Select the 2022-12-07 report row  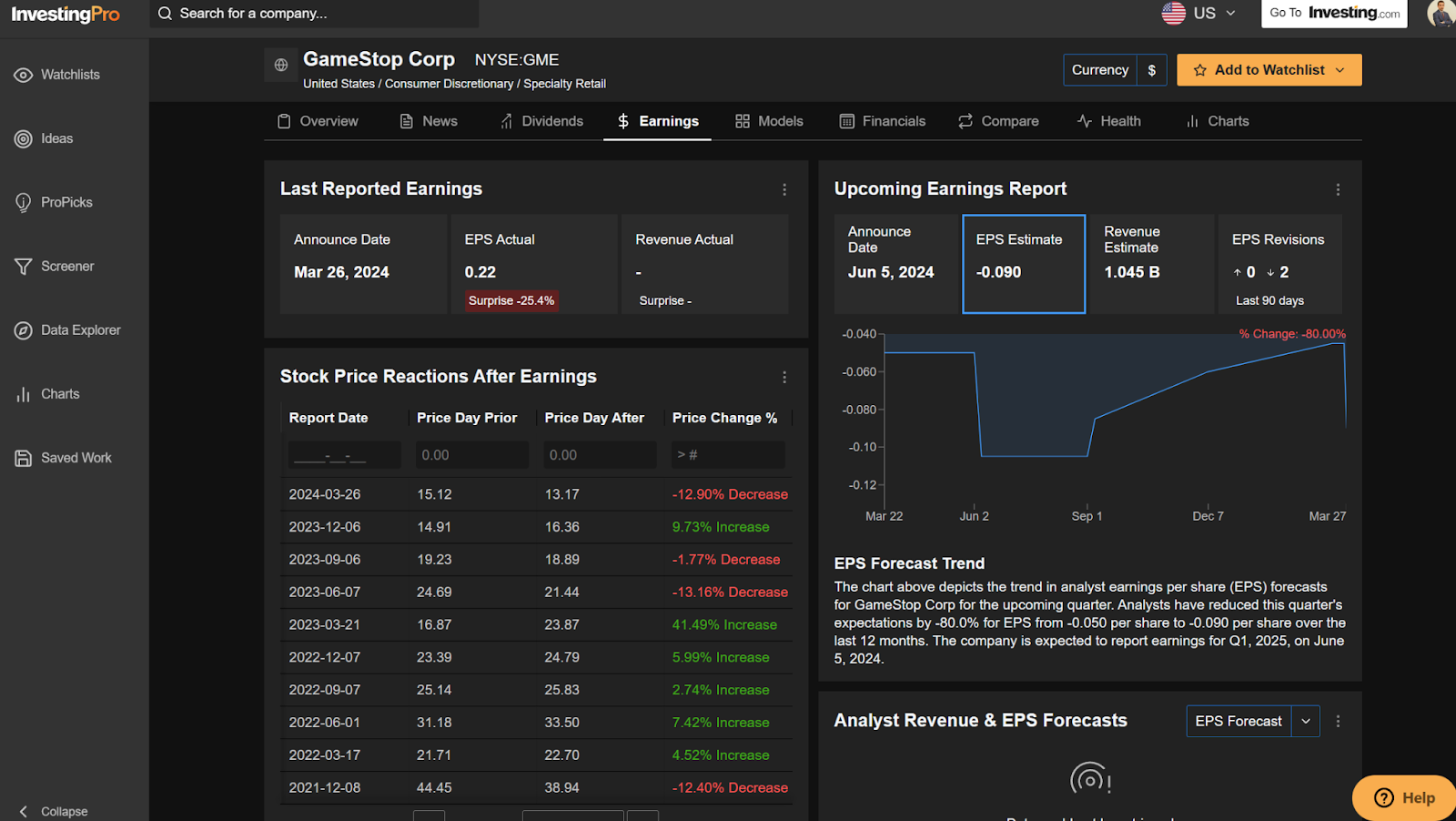[537, 657]
